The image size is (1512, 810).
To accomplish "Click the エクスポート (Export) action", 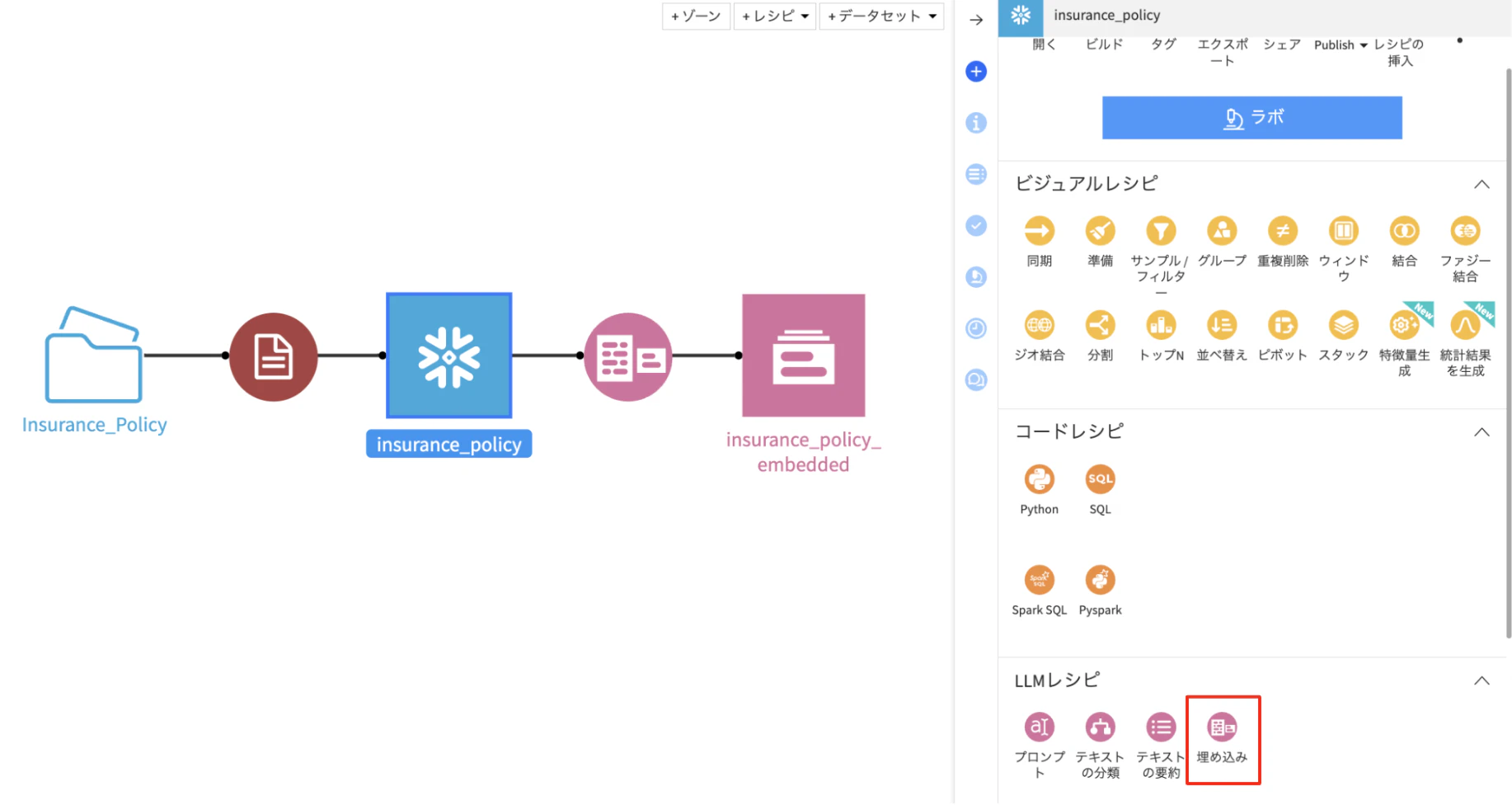I will pos(1223,52).
